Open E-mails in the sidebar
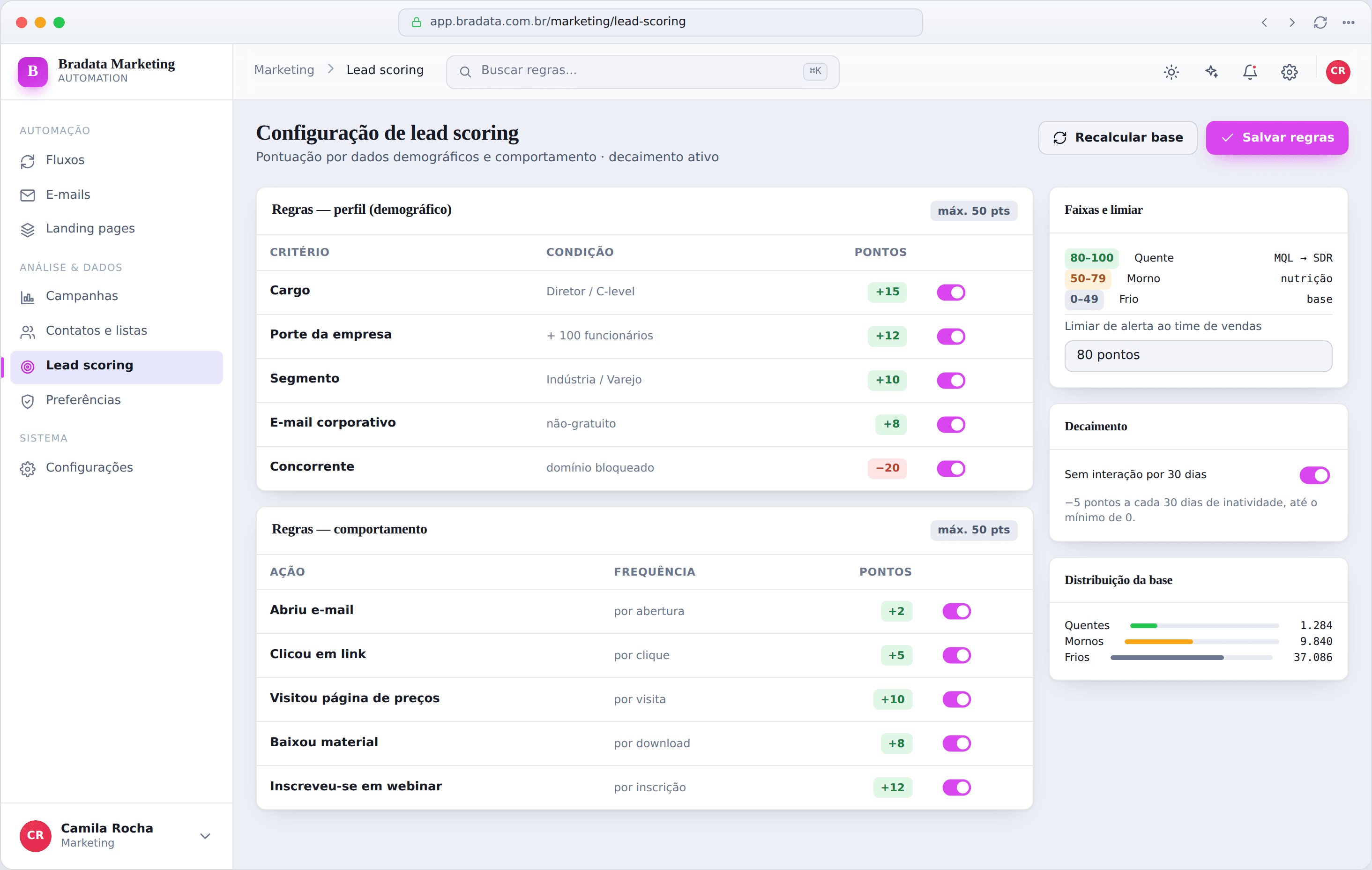The height and width of the screenshot is (870, 1372). [x=116, y=195]
